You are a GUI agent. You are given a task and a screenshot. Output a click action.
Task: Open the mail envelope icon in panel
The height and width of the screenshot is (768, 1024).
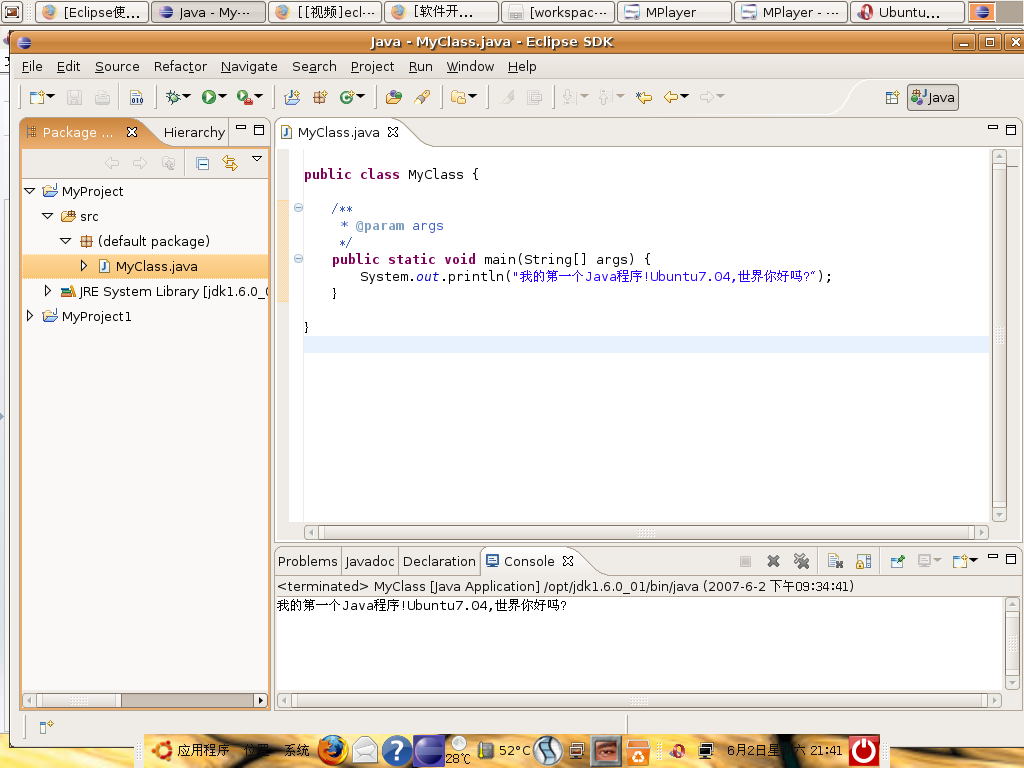tap(365, 751)
